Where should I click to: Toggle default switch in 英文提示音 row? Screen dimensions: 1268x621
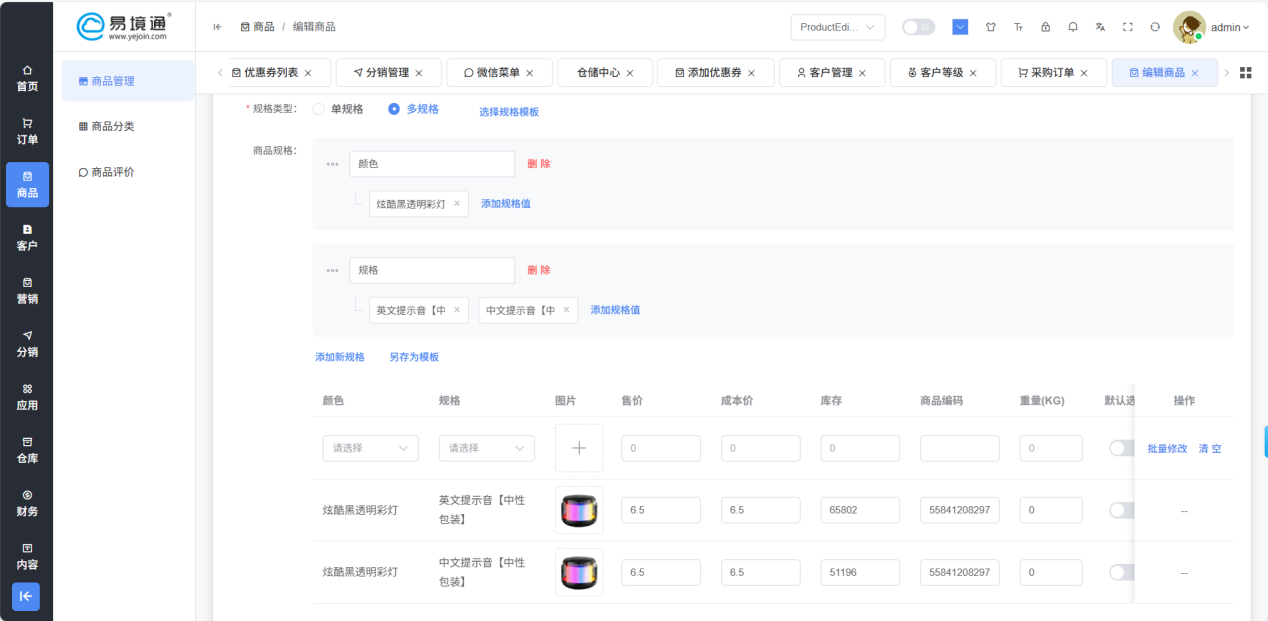[1122, 510]
